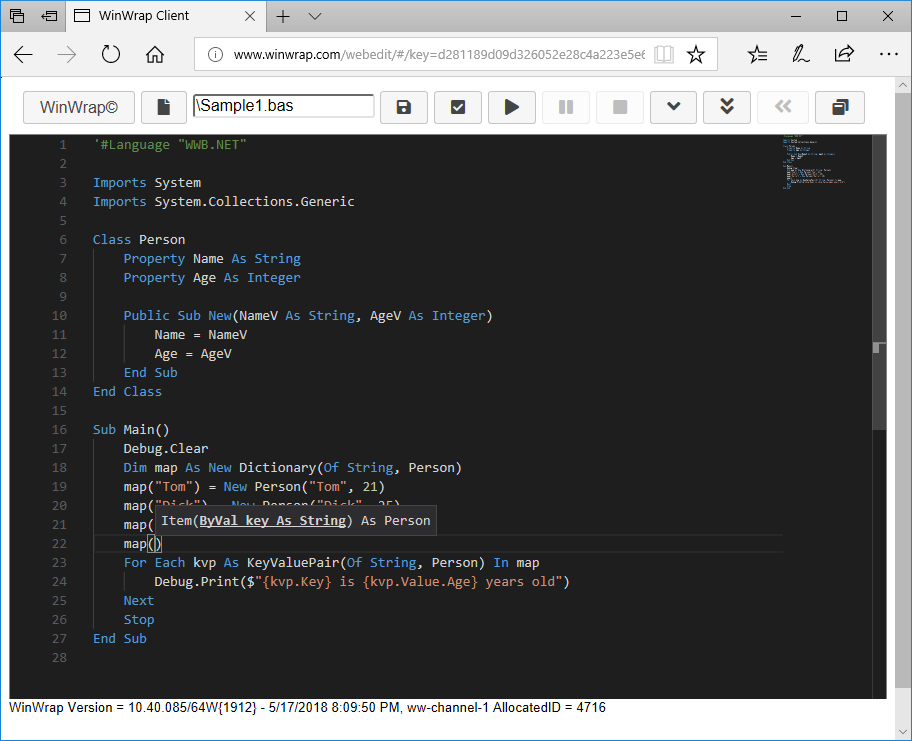Click the new file icon button
912x741 pixels.
(164, 107)
